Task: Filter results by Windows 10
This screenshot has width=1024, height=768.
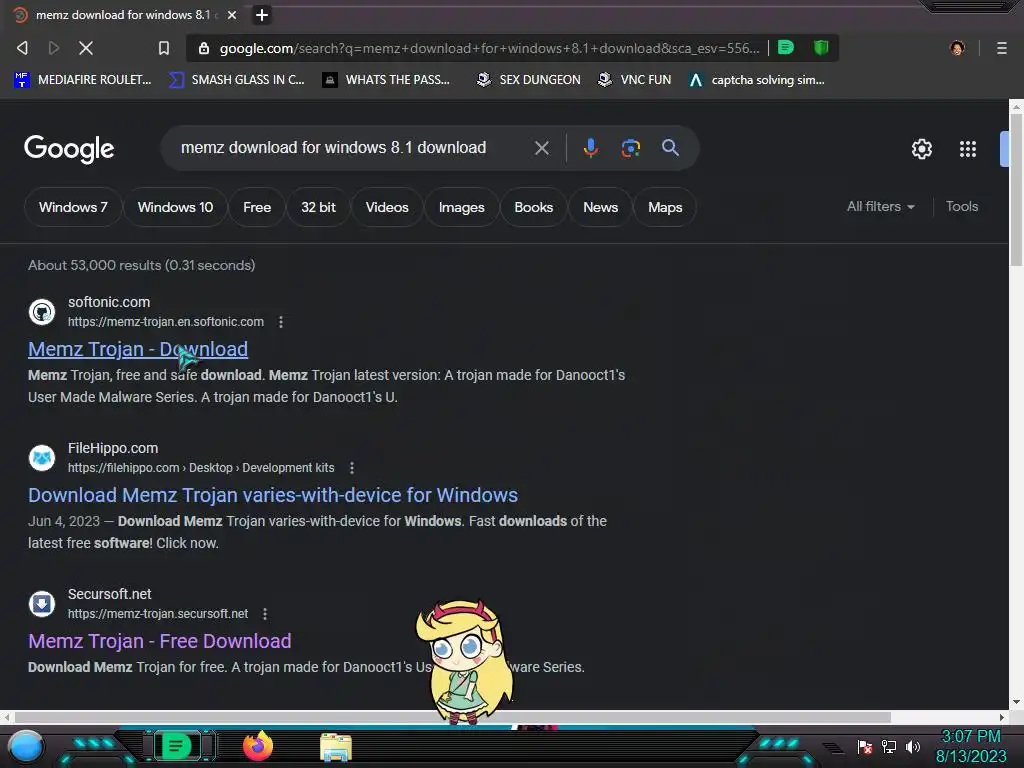Action: click(x=175, y=207)
